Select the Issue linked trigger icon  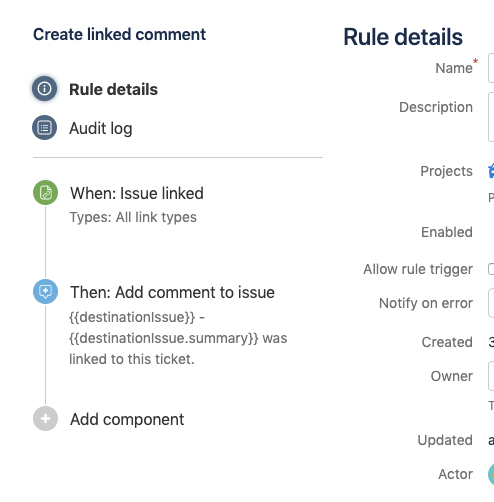pyautogui.click(x=45, y=193)
